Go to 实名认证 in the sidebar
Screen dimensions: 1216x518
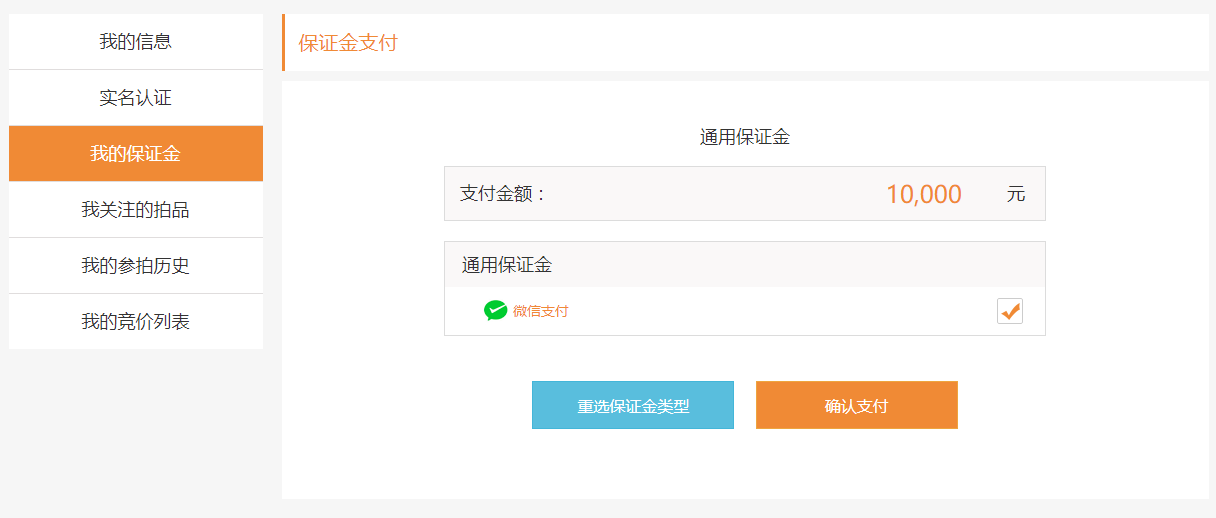[x=135, y=98]
